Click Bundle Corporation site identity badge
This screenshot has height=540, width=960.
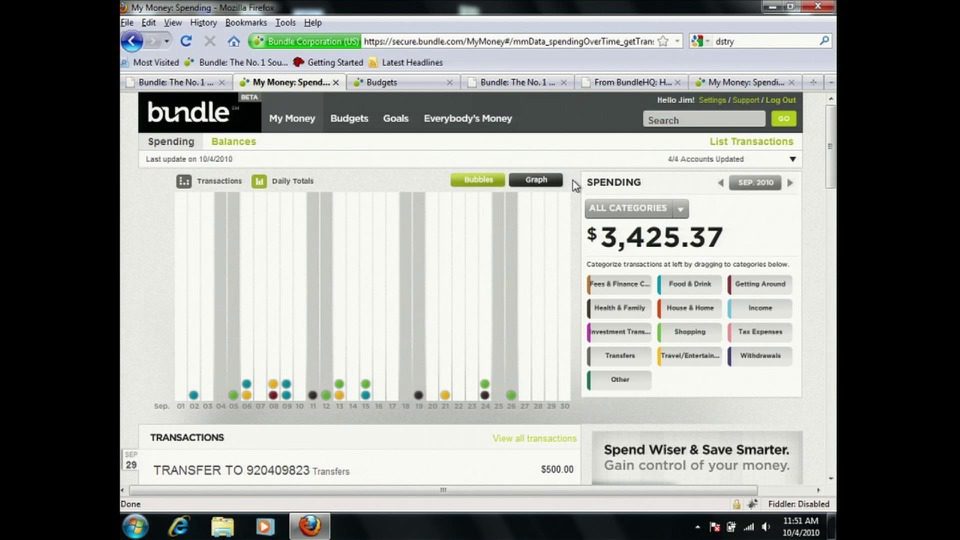pos(305,41)
